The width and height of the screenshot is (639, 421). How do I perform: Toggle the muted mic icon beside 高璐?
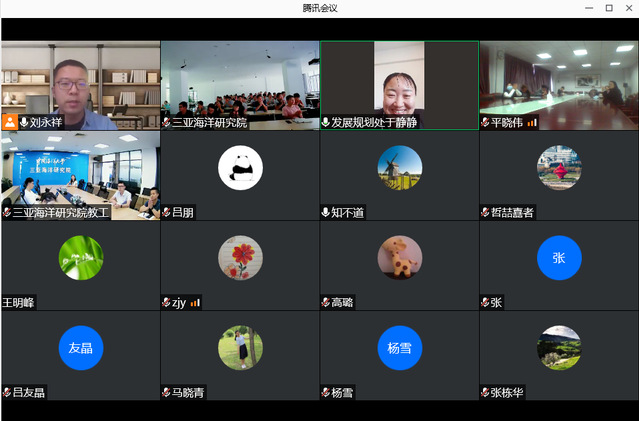point(326,302)
